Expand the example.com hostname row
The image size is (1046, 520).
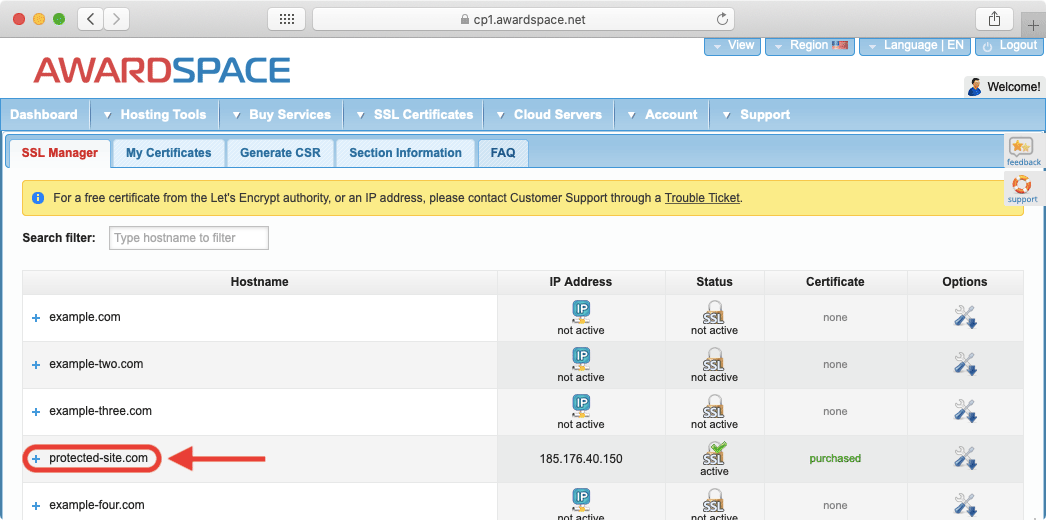[36, 318]
